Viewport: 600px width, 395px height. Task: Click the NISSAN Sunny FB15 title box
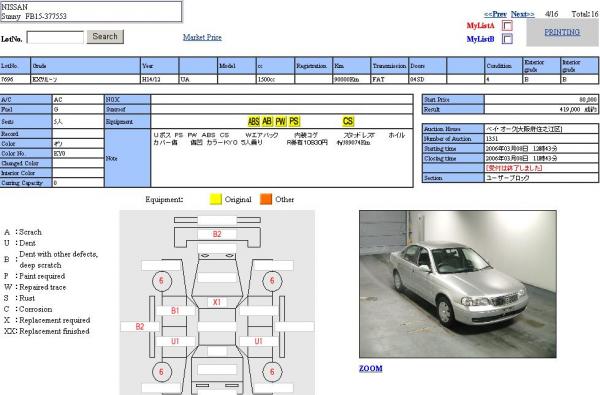[x=91, y=11]
